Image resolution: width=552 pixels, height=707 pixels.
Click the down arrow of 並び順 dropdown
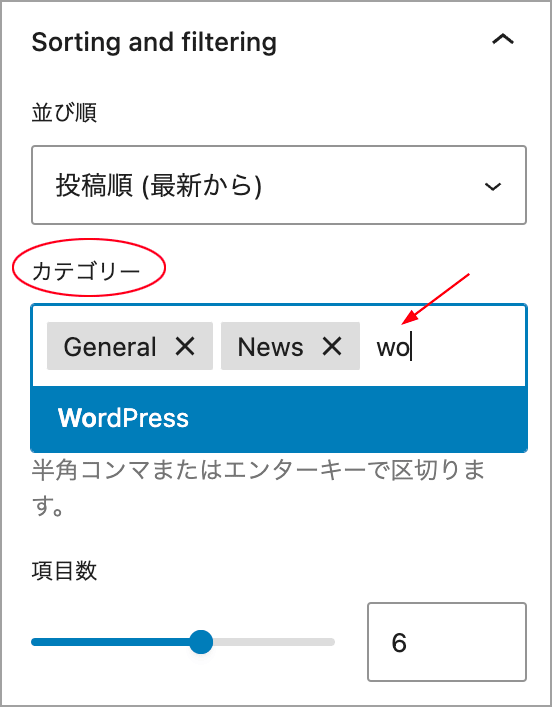tap(492, 186)
